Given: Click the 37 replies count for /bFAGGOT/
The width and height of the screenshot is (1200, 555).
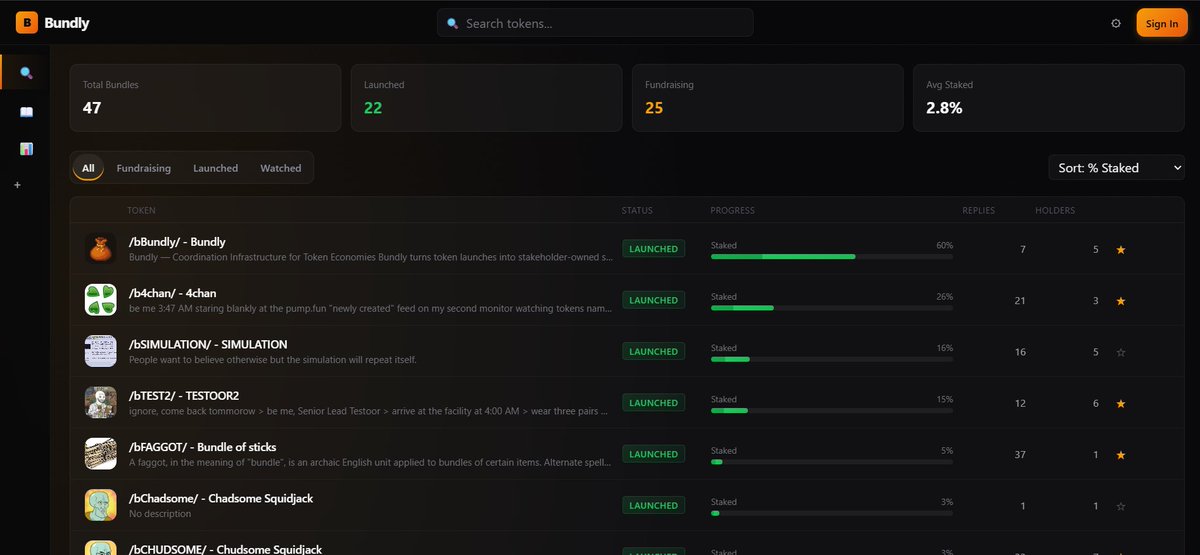Looking at the screenshot, I should 1020,455.
